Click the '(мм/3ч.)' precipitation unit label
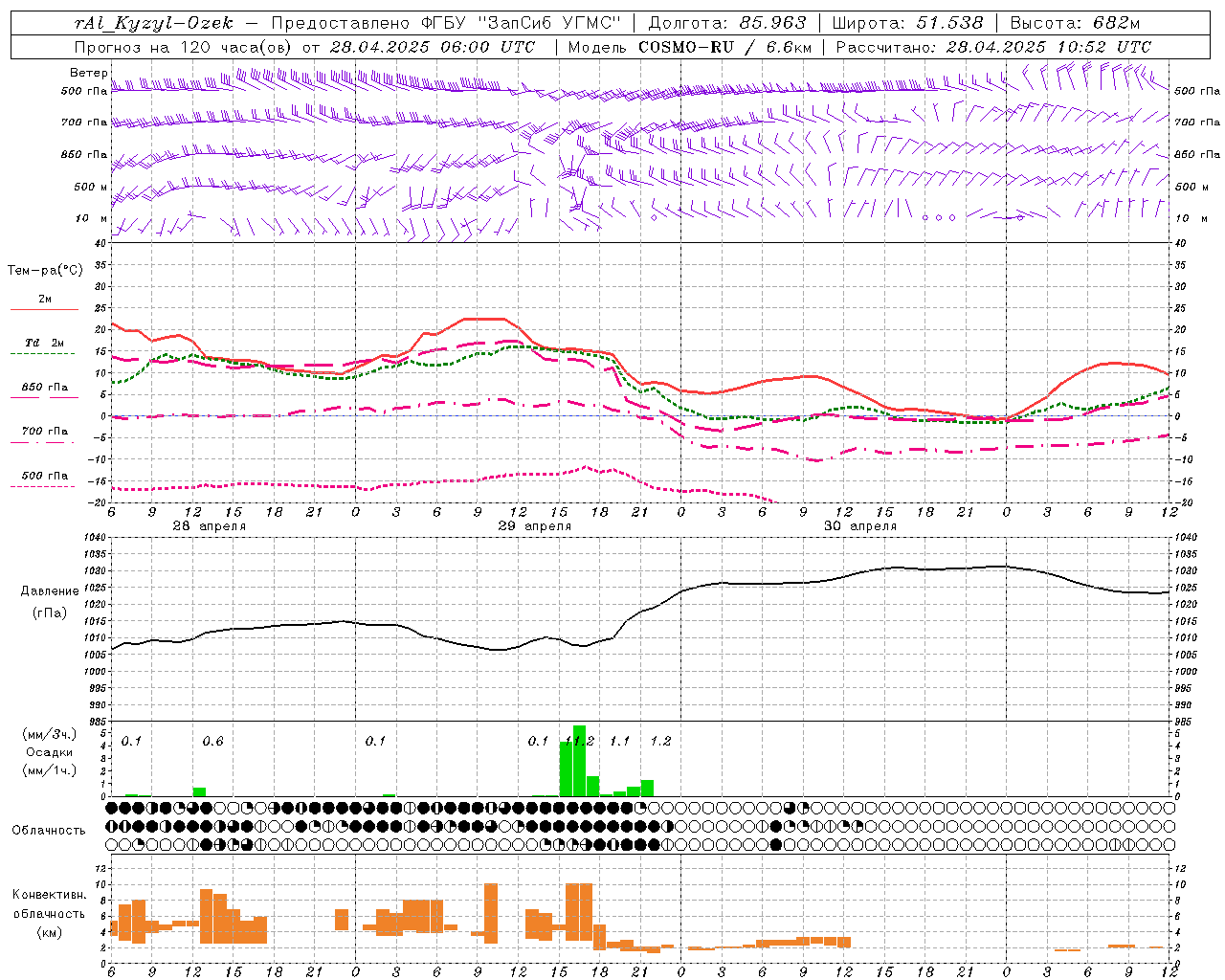1225x980 pixels. tap(50, 735)
